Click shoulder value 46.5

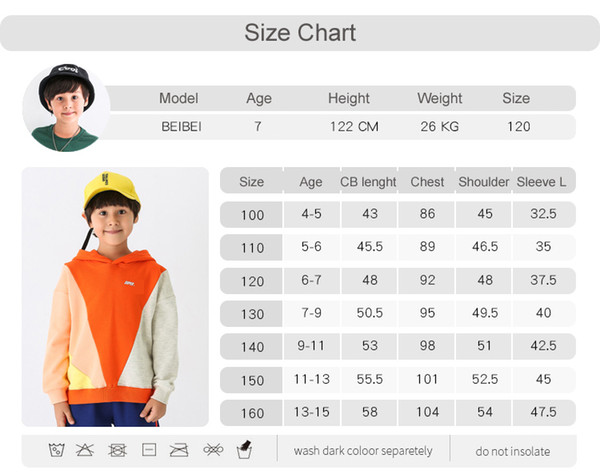tap(485, 247)
